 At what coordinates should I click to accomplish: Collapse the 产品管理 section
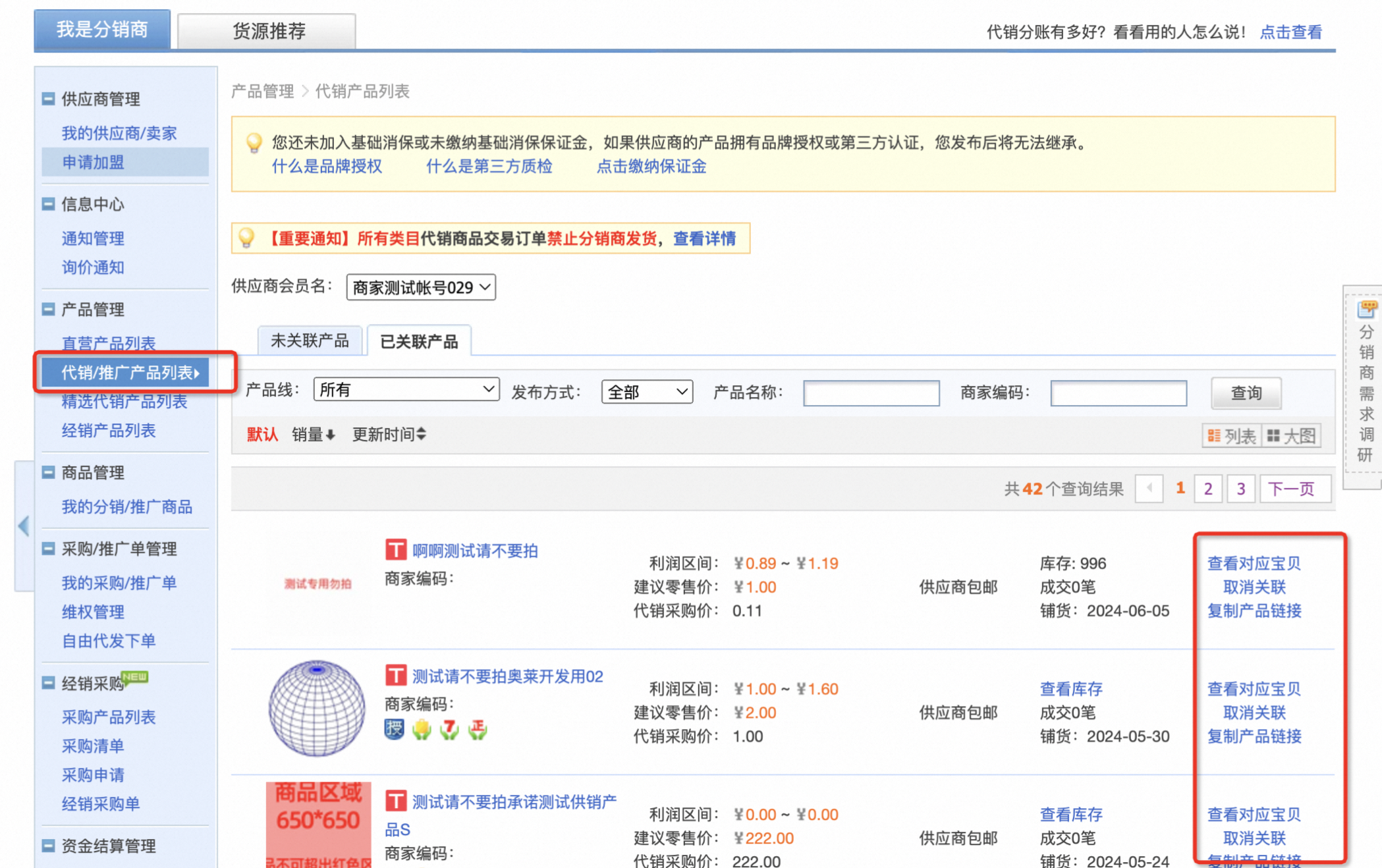point(48,310)
